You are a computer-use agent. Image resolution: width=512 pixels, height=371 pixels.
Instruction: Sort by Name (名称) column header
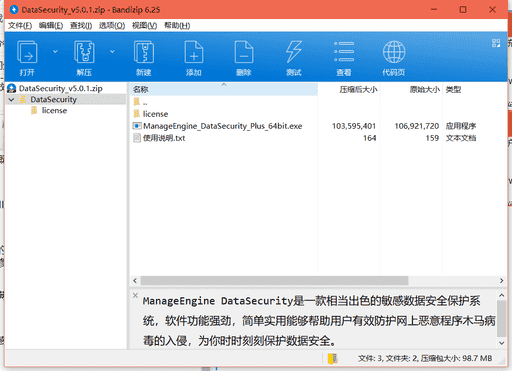(224, 89)
